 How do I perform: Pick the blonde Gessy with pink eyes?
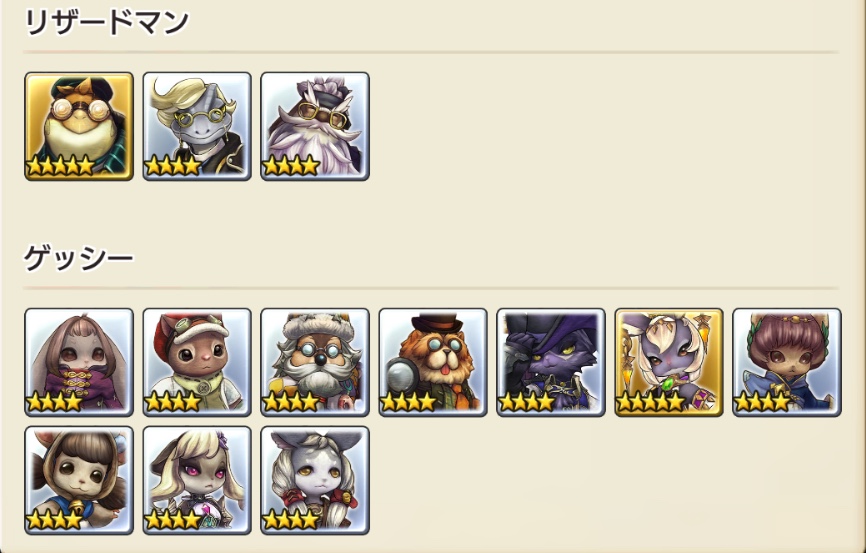(197, 480)
